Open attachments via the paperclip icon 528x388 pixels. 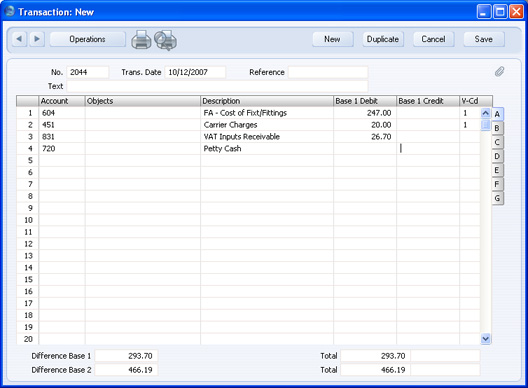pyautogui.click(x=499, y=71)
